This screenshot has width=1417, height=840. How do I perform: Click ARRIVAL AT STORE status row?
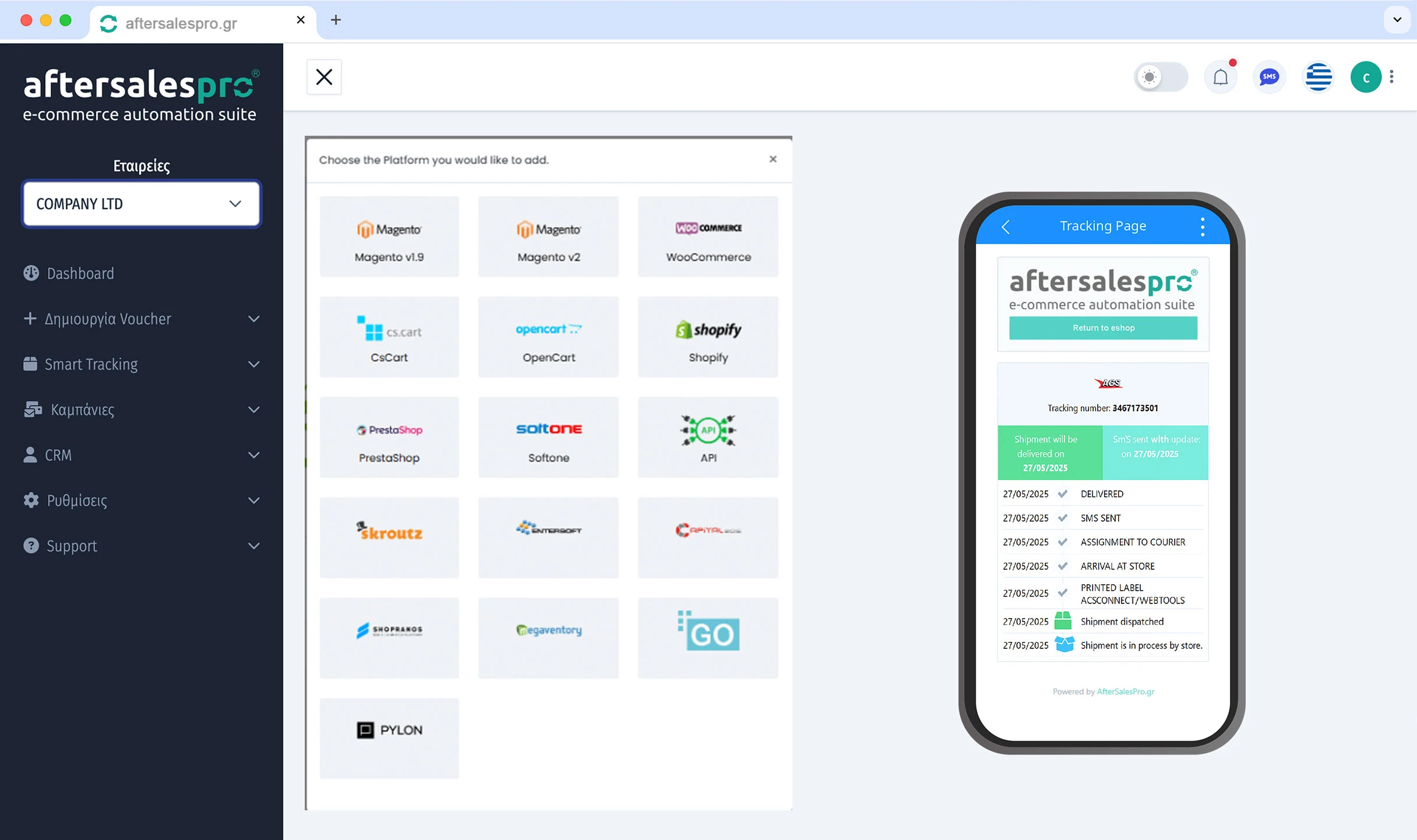pyautogui.click(x=1103, y=566)
